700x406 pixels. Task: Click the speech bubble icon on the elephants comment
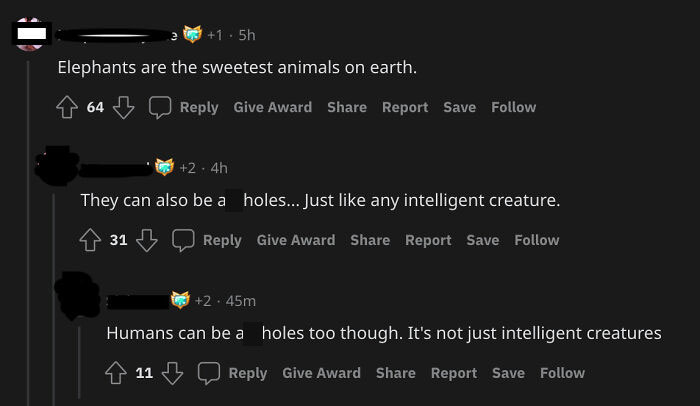[x=160, y=107]
